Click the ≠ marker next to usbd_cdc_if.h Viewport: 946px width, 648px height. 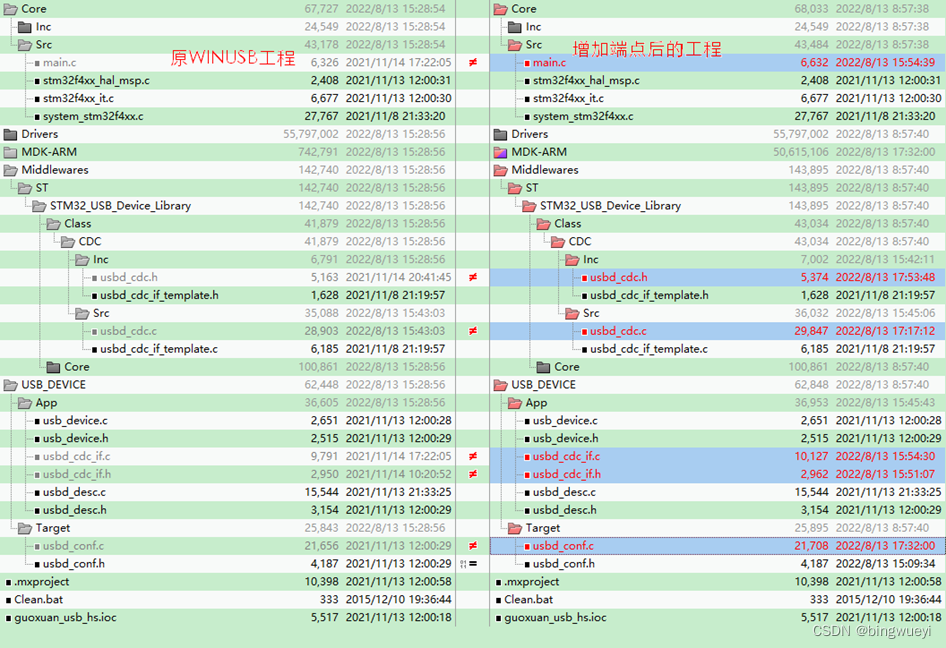[x=472, y=474]
